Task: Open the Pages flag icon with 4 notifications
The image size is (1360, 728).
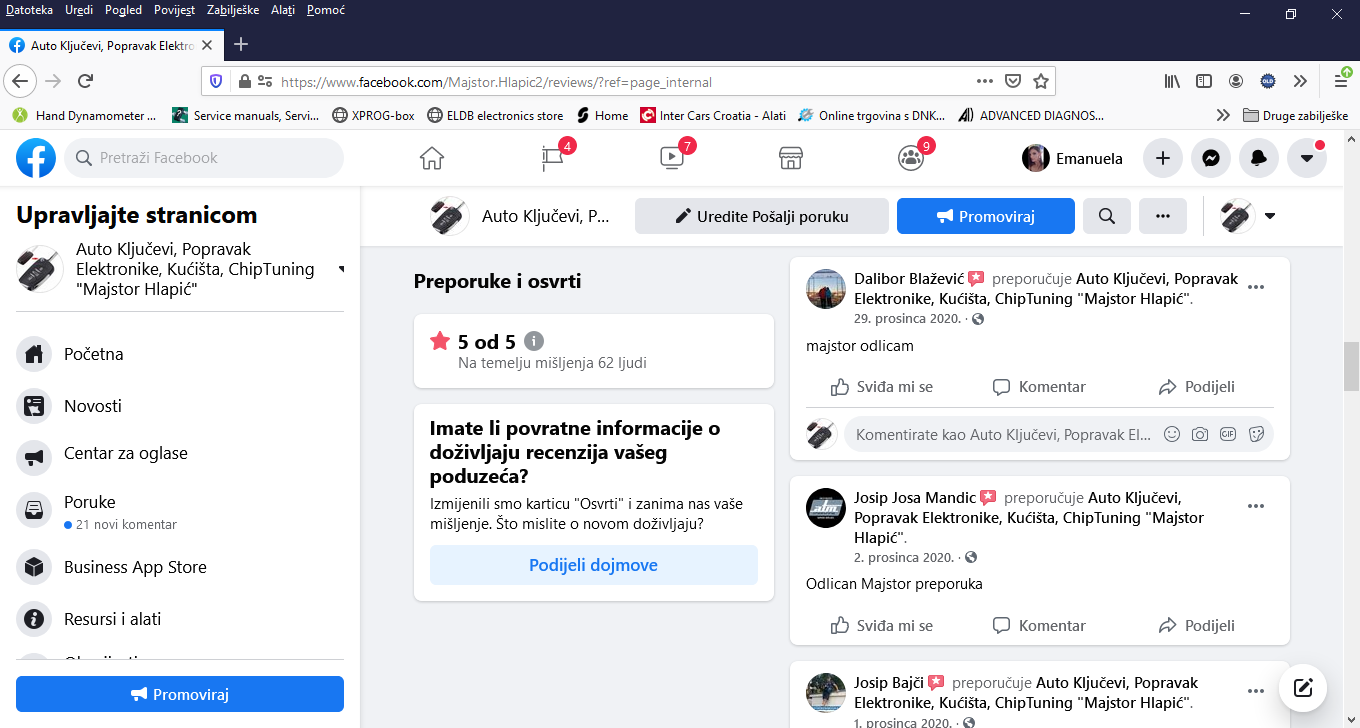Action: tap(552, 158)
